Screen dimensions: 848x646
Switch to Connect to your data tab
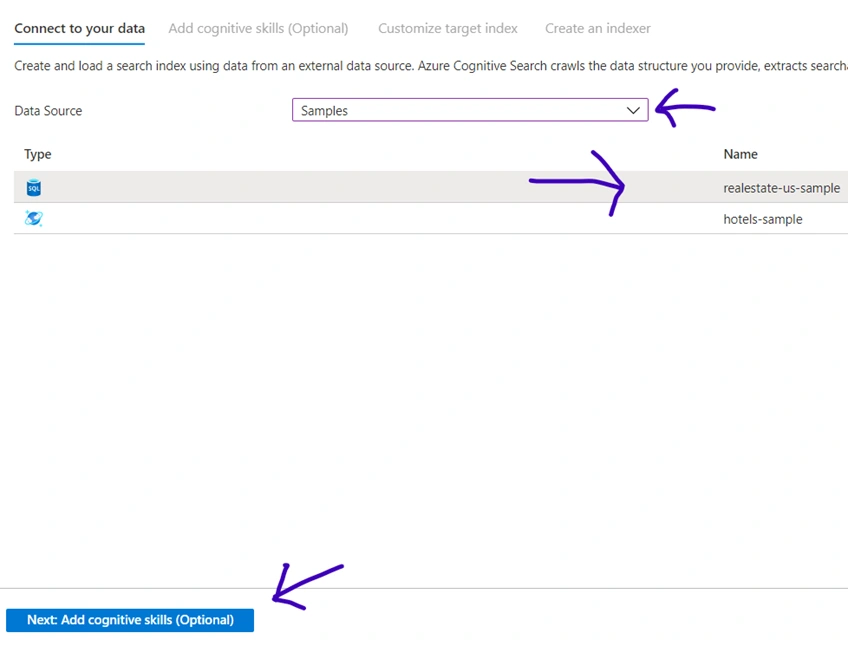80,28
